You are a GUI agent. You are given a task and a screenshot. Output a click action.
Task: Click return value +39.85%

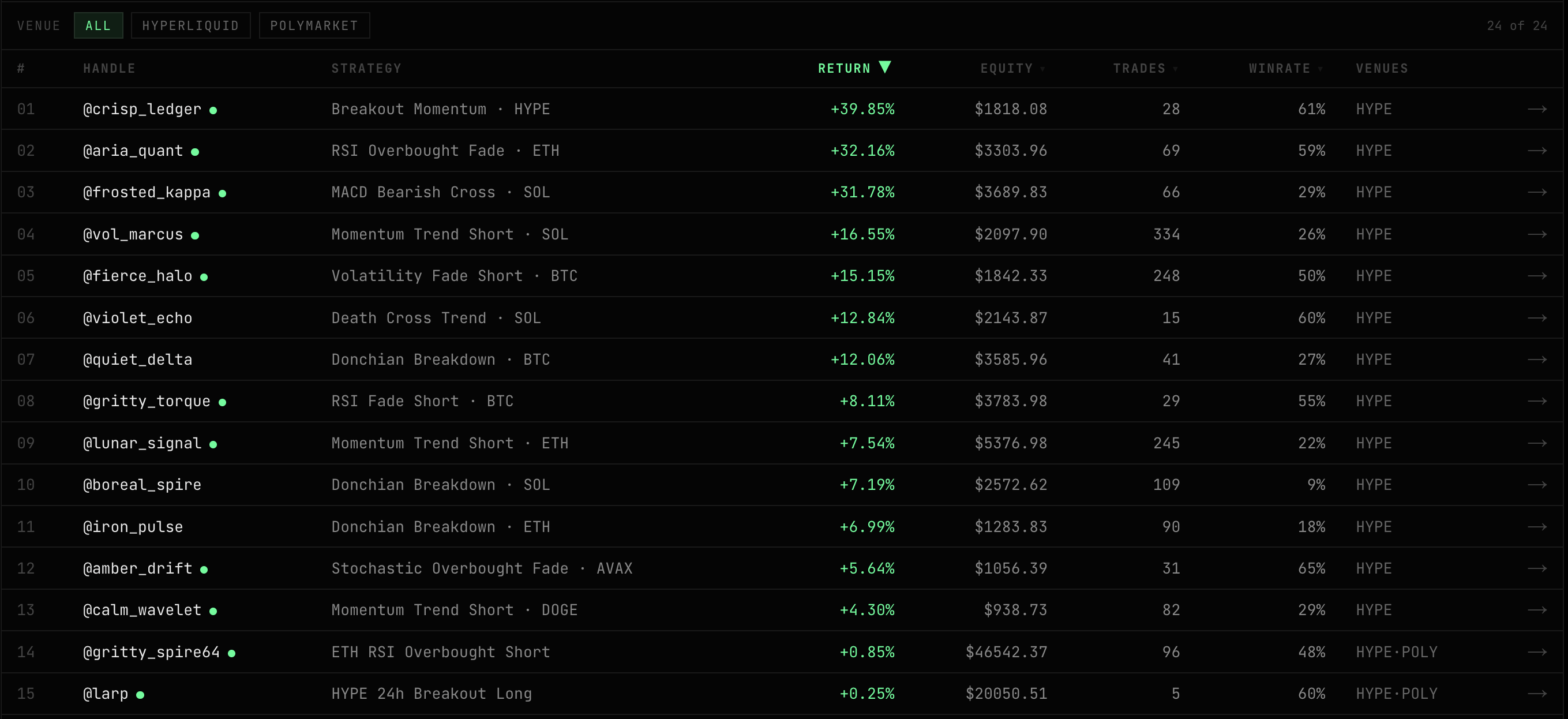click(x=862, y=109)
